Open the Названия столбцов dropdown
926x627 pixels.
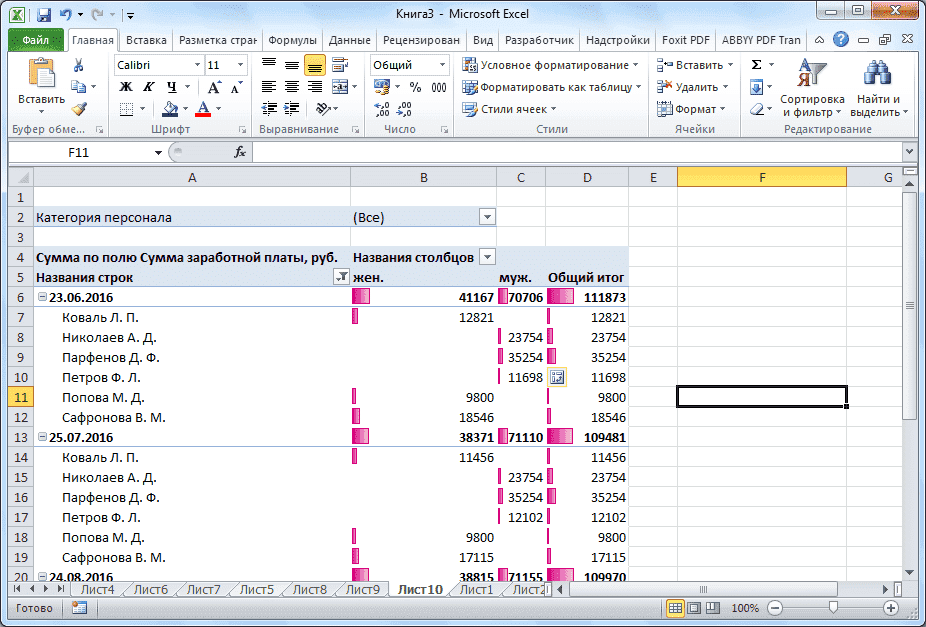[x=487, y=257]
